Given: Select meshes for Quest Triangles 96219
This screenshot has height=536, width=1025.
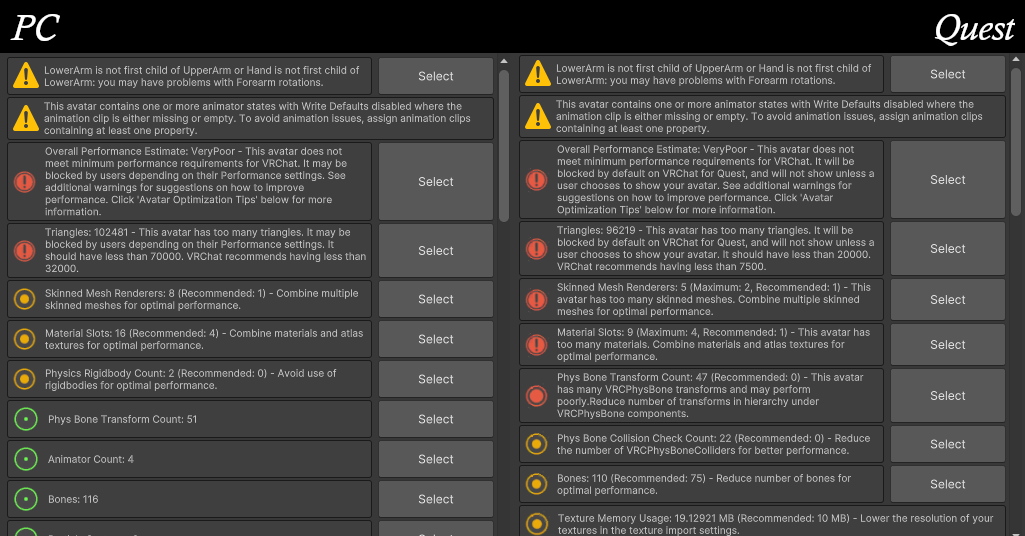Looking at the screenshot, I should click(948, 248).
